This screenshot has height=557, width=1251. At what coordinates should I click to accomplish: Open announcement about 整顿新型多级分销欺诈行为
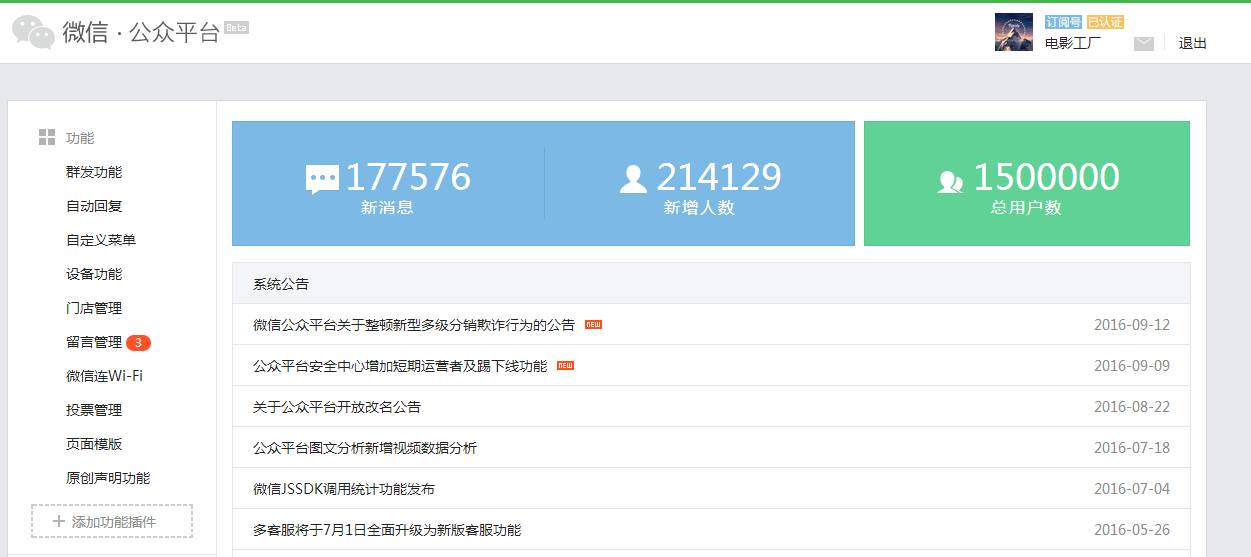(414, 325)
